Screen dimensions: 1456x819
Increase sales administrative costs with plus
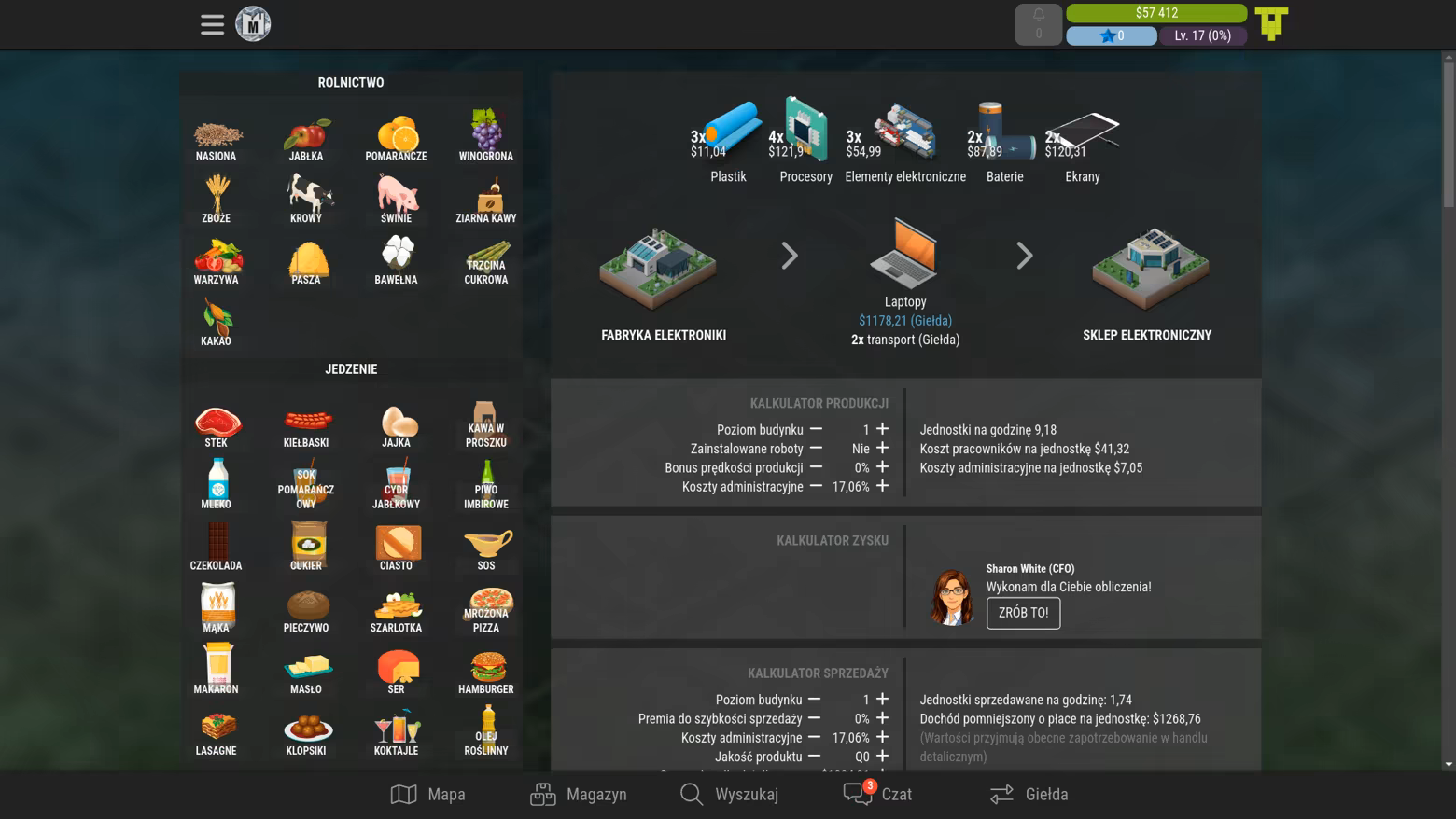tap(882, 737)
